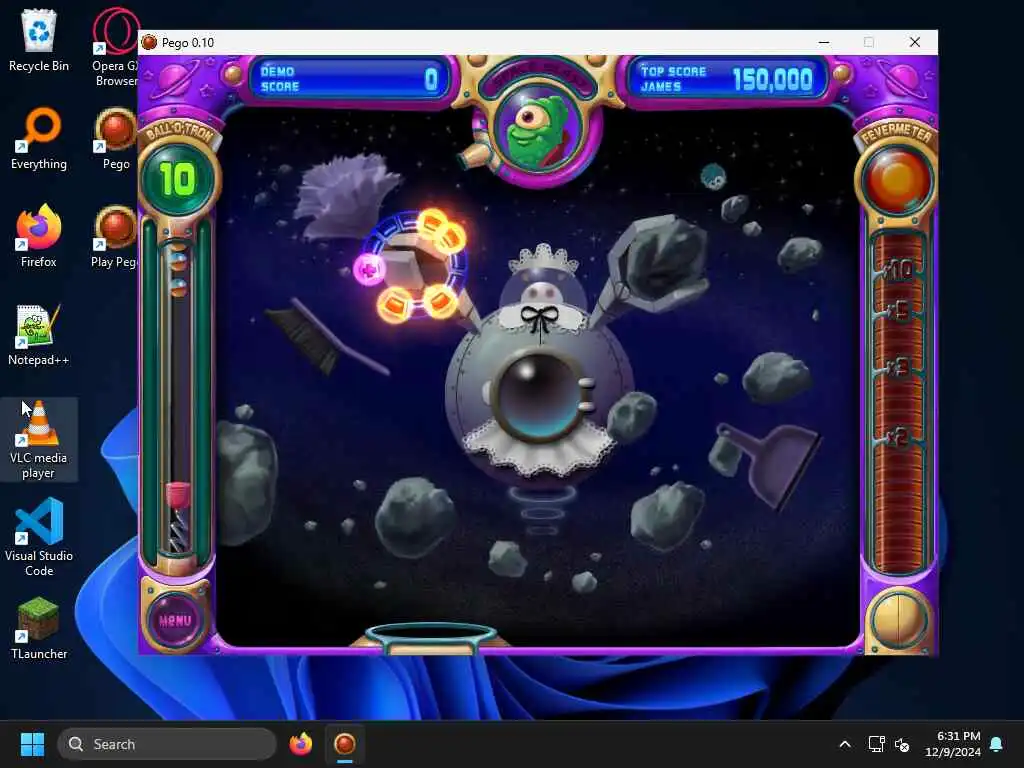Viewport: 1024px width, 768px height.
Task: Select the Visual Studio Code shortcut
Action: pos(39,537)
